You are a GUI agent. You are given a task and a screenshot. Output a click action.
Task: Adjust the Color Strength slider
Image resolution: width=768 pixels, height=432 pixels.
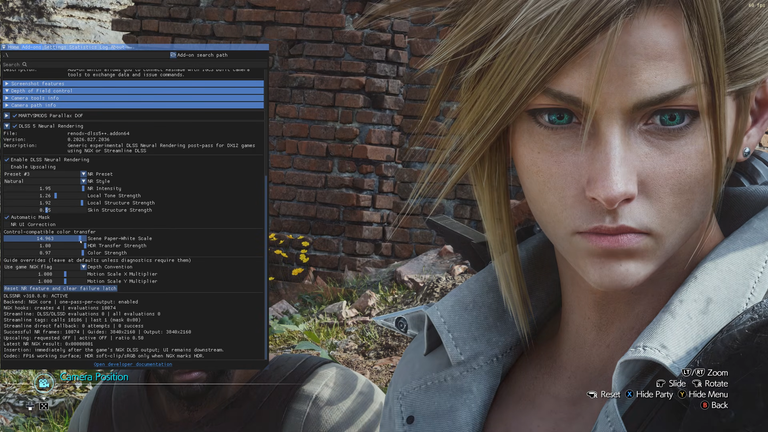click(x=45, y=253)
